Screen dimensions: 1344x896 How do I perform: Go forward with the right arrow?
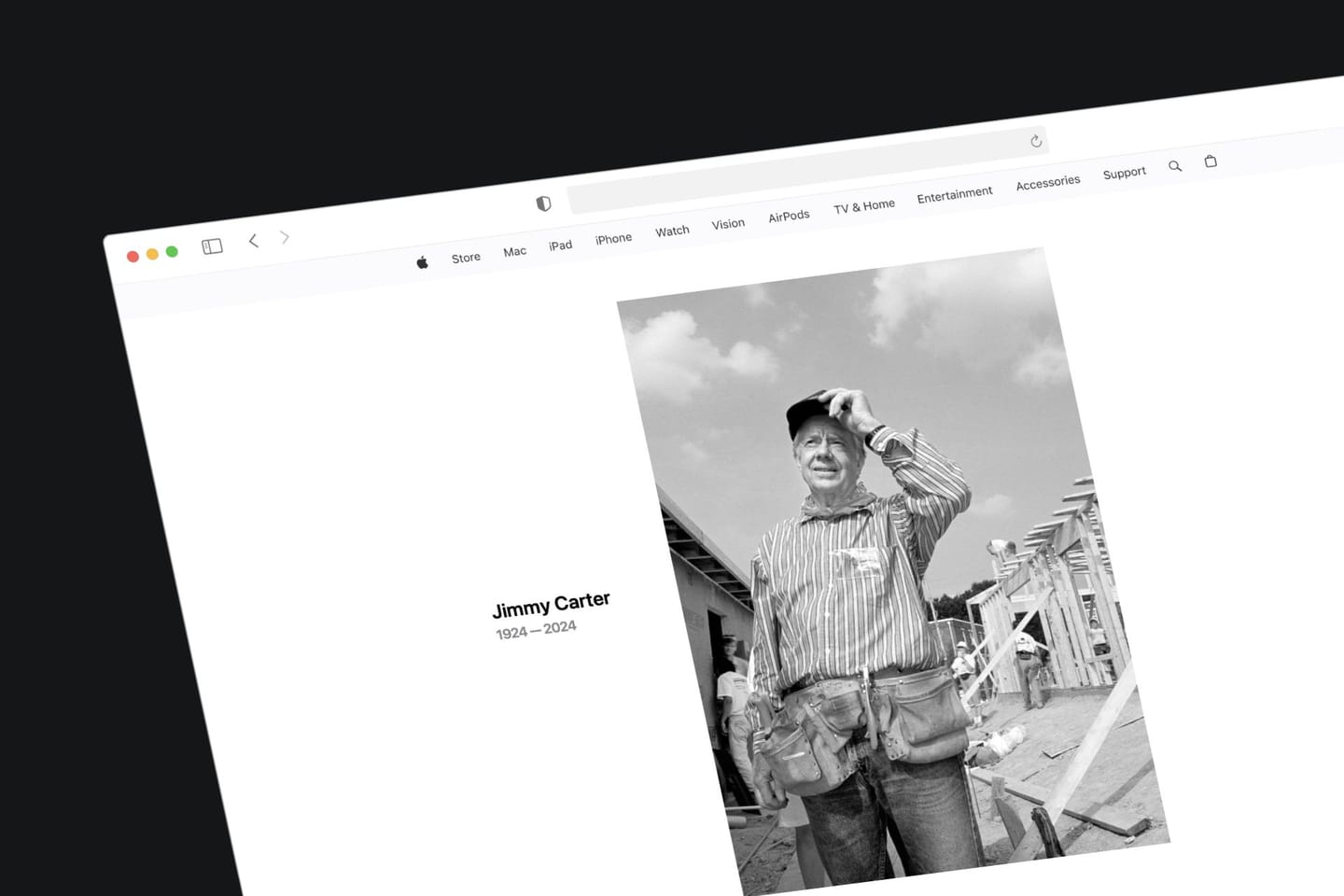tap(285, 237)
